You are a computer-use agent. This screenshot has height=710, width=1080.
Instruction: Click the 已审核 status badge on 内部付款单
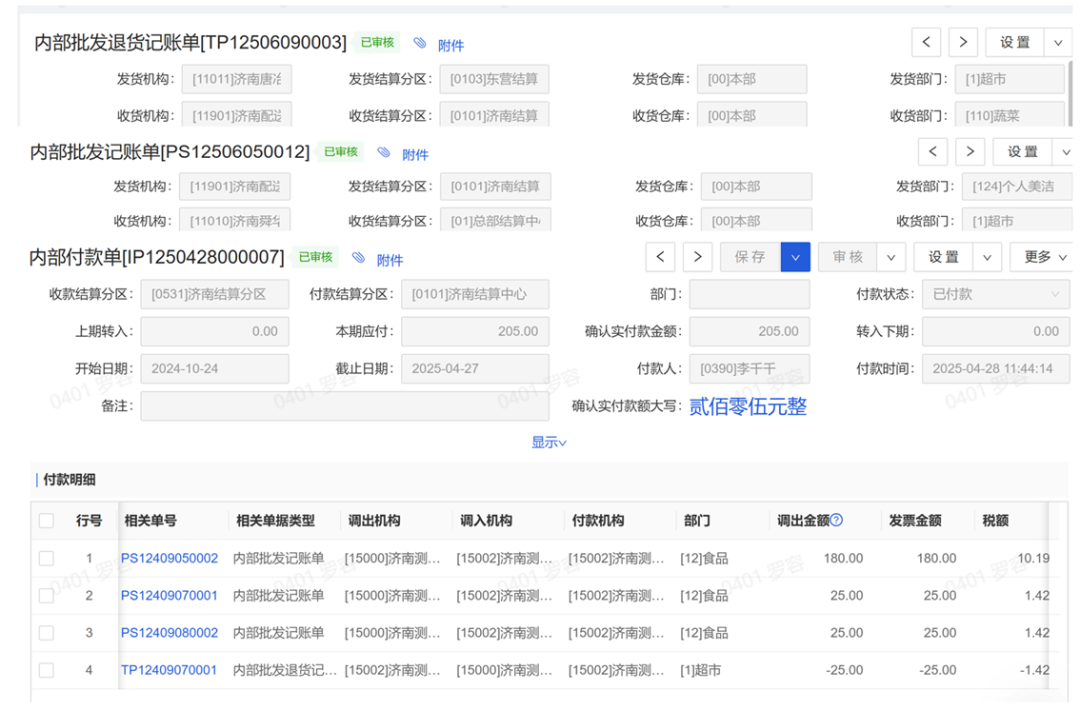[x=316, y=257]
